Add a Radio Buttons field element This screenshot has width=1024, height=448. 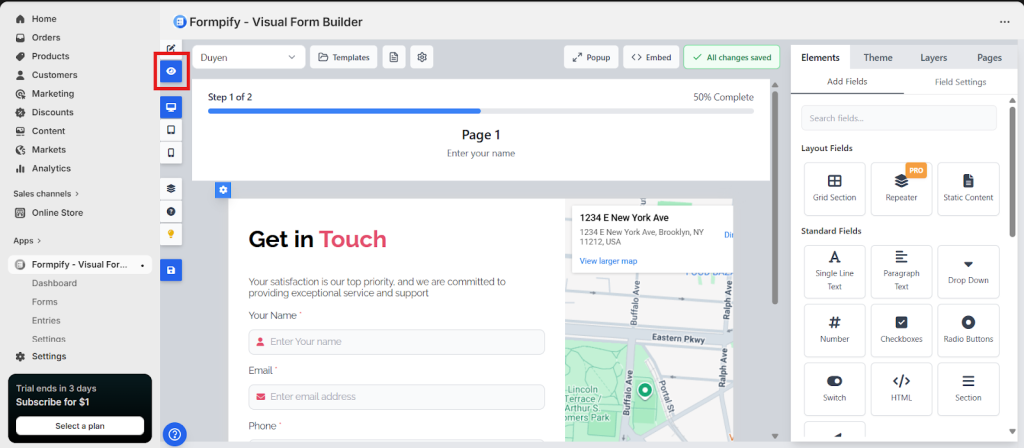968,330
